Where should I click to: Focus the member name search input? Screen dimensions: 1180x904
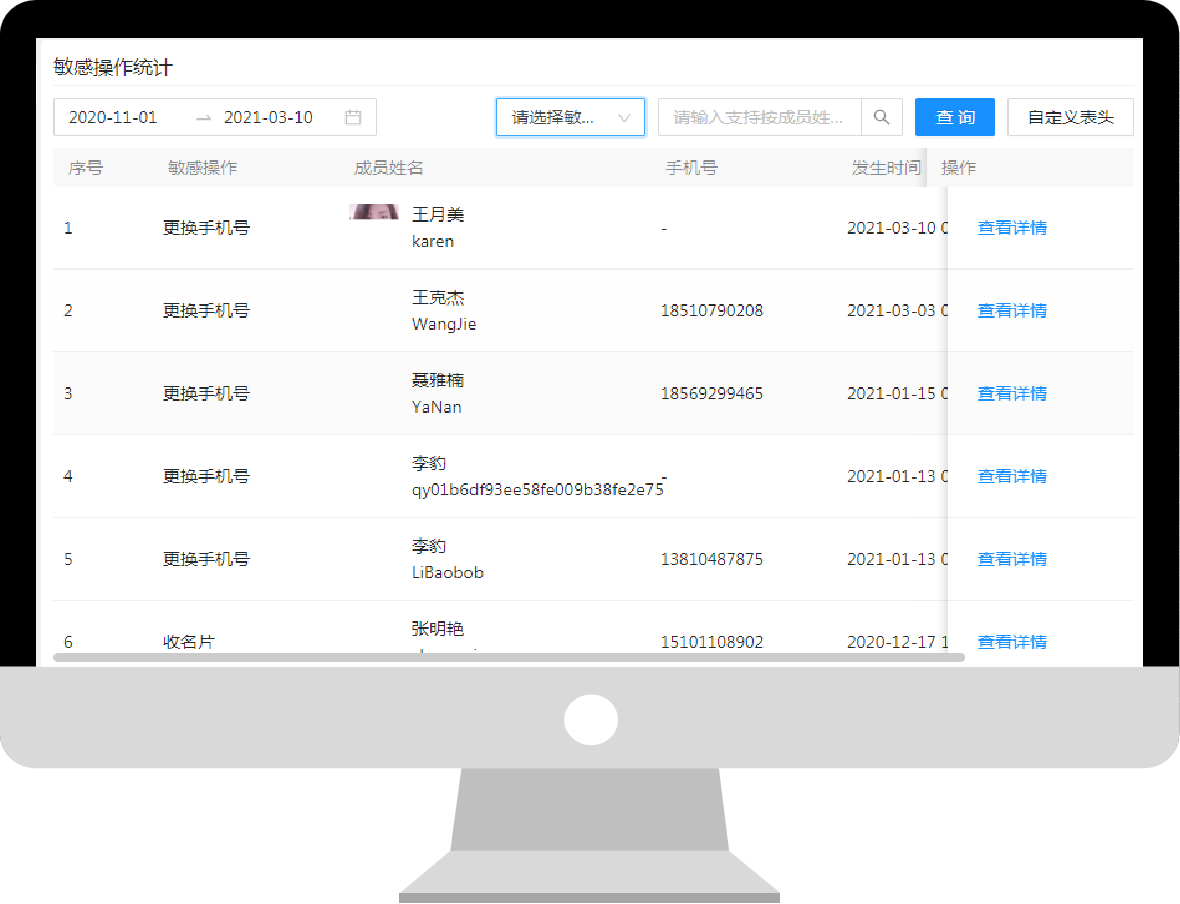click(758, 117)
